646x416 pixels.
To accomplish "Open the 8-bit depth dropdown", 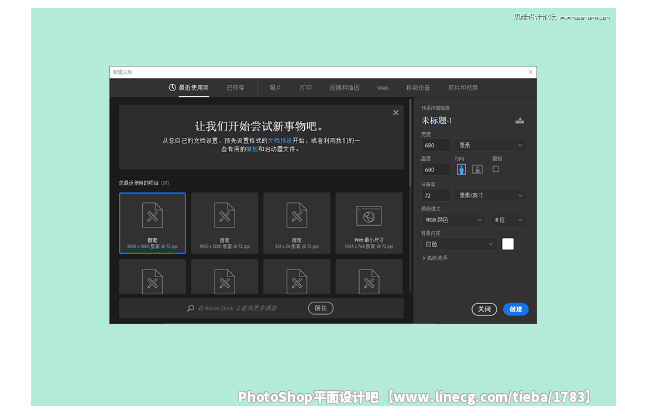I will 508,220.
